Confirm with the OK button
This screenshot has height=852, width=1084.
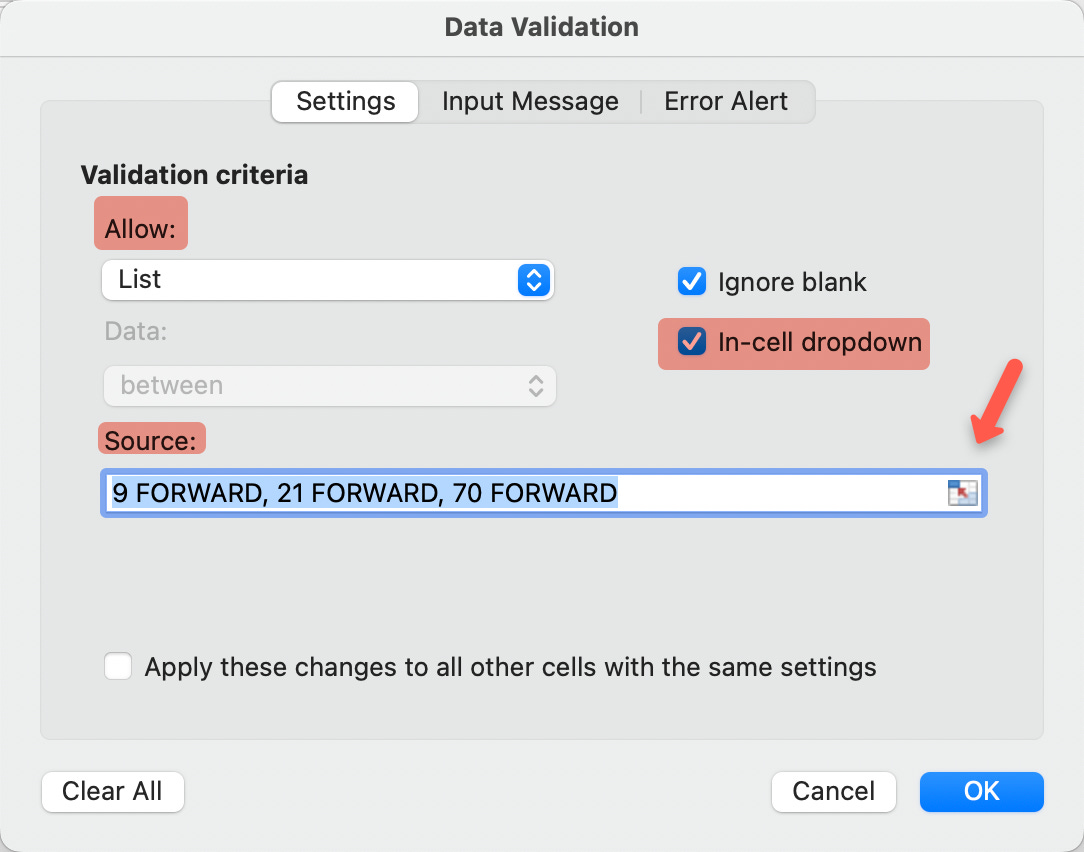point(982,791)
